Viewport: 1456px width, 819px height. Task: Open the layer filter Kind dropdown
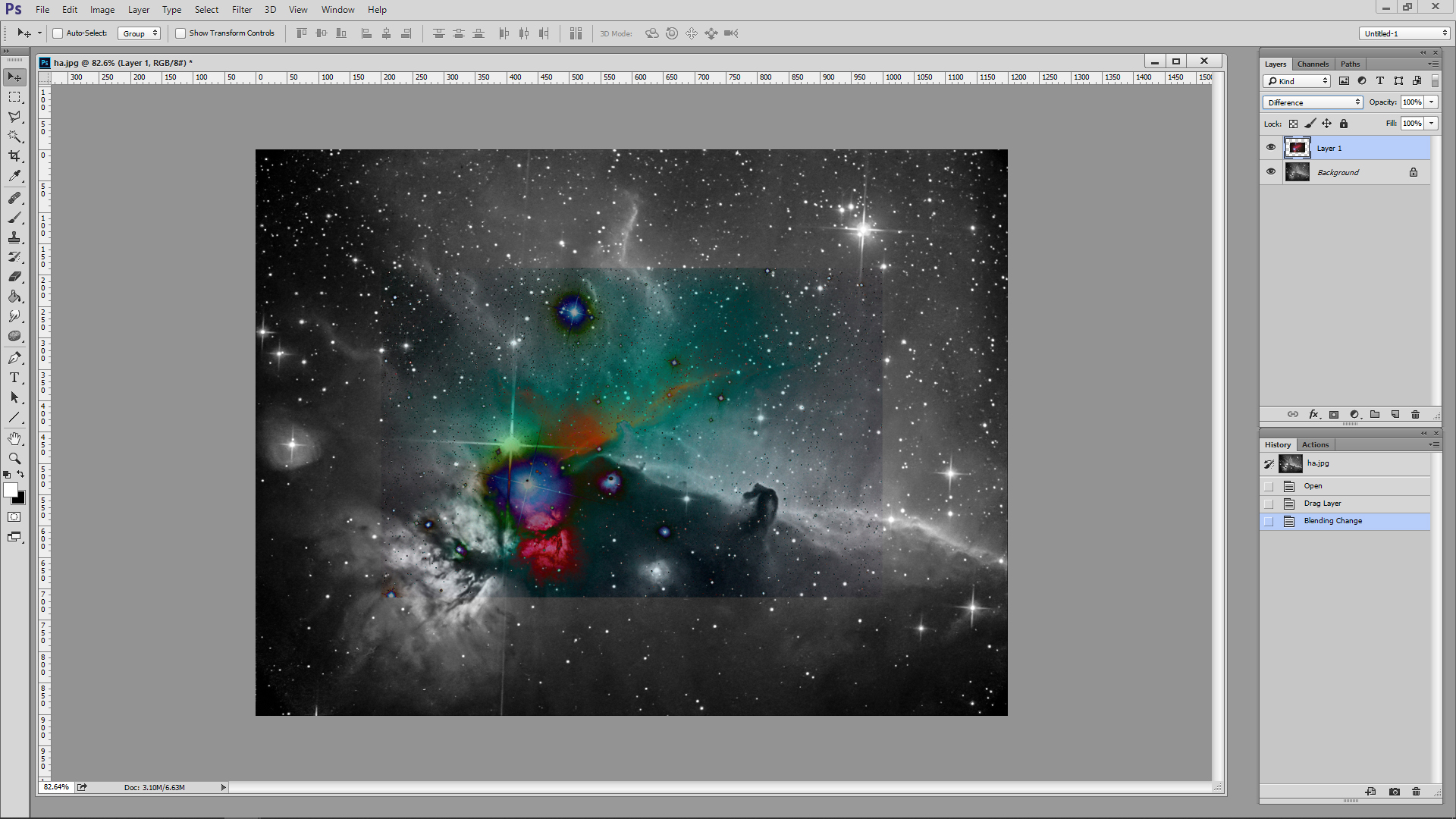click(x=1297, y=81)
